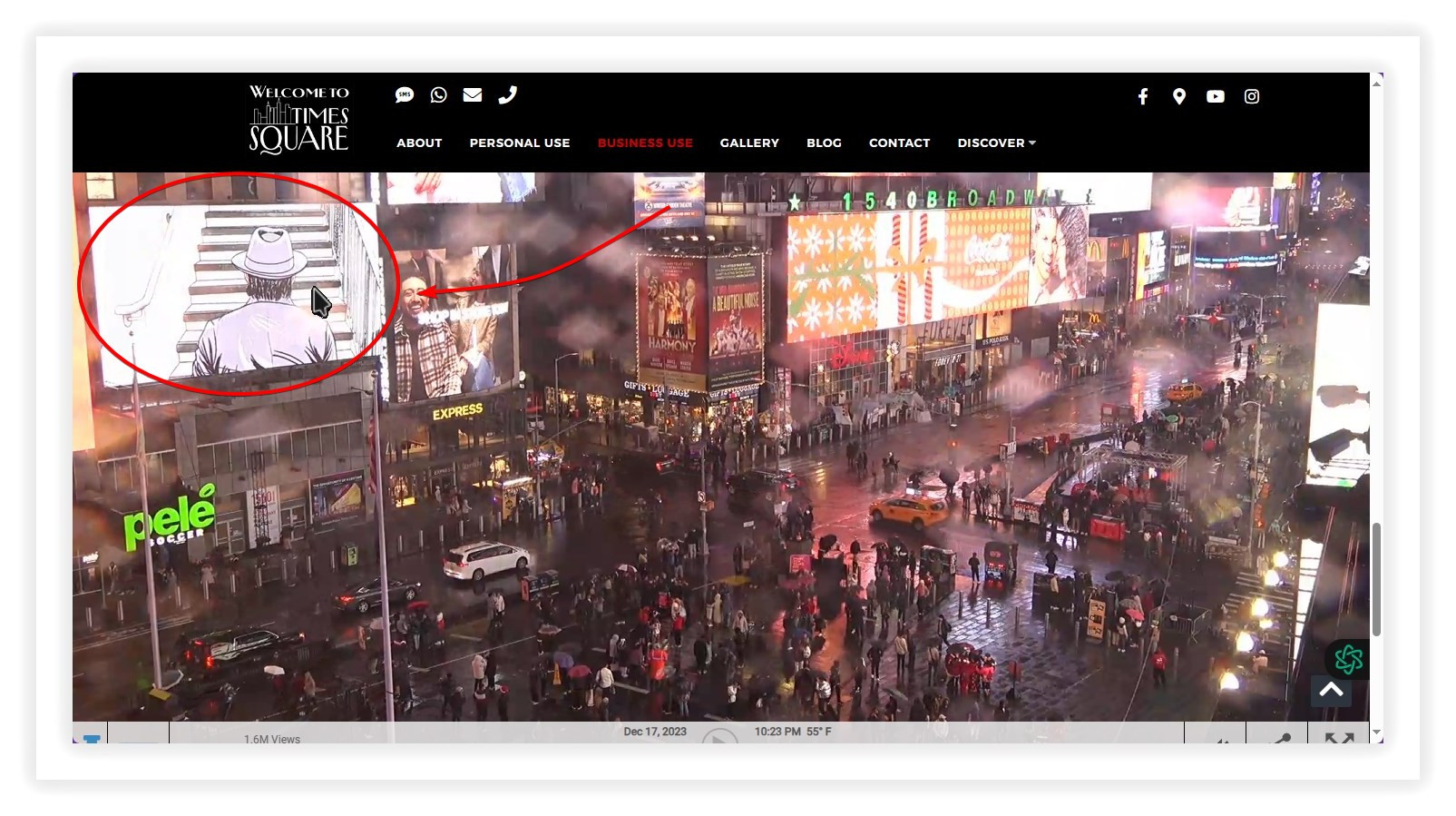Viewport: 1456px width, 816px height.
Task: Click the Dec 17, 2023 date
Action: (x=655, y=732)
